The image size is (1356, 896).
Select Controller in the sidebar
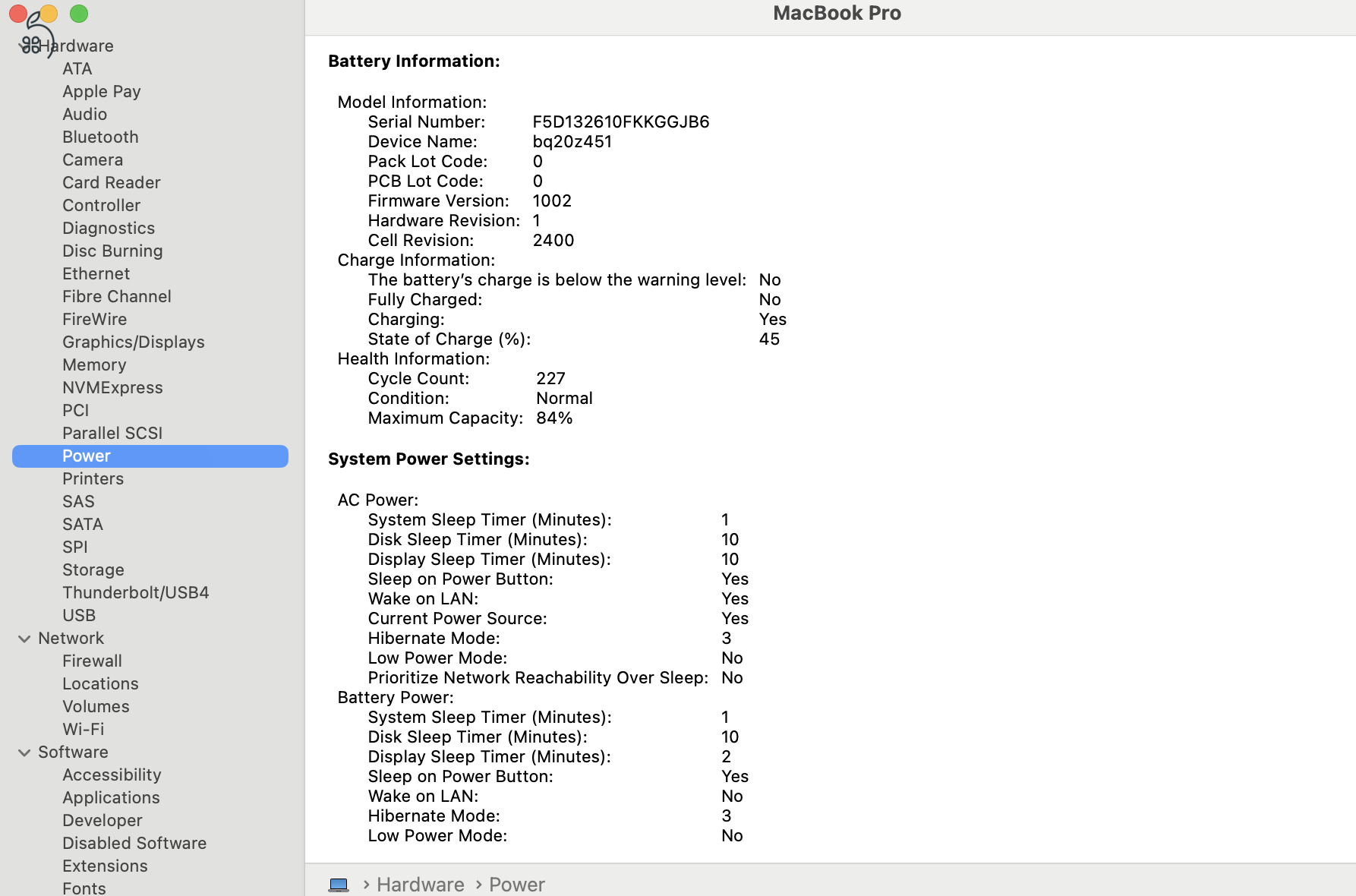click(x=102, y=206)
